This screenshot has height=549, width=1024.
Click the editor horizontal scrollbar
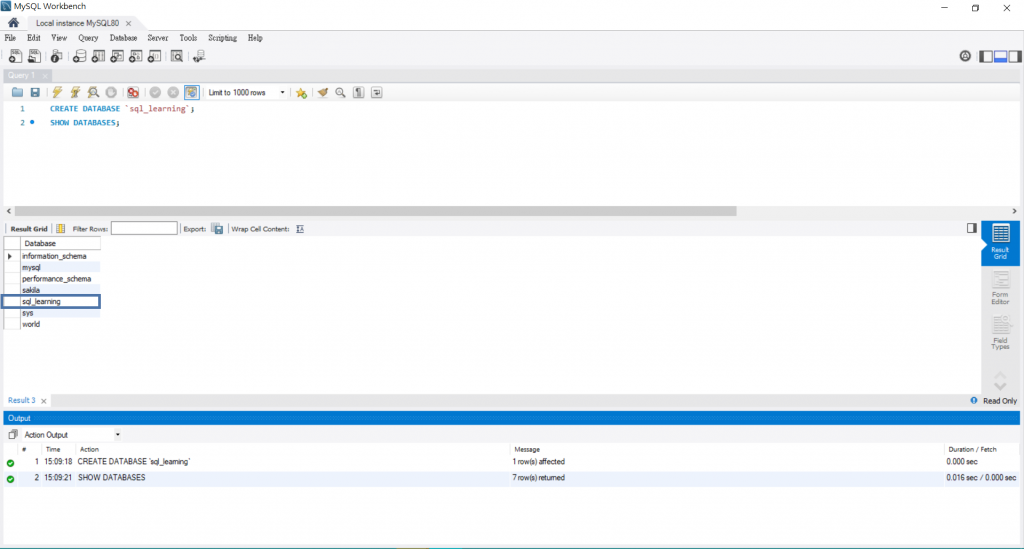[x=376, y=211]
